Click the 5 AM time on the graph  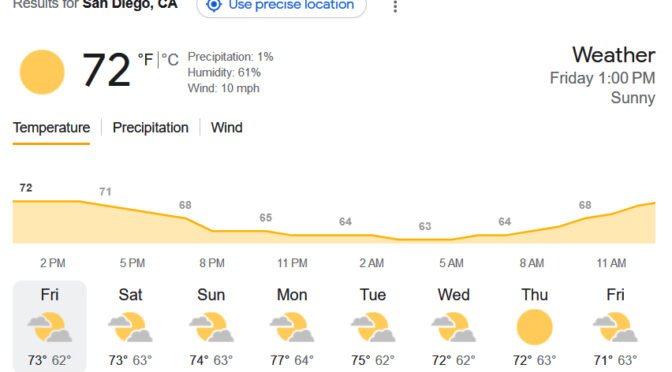coord(451,263)
